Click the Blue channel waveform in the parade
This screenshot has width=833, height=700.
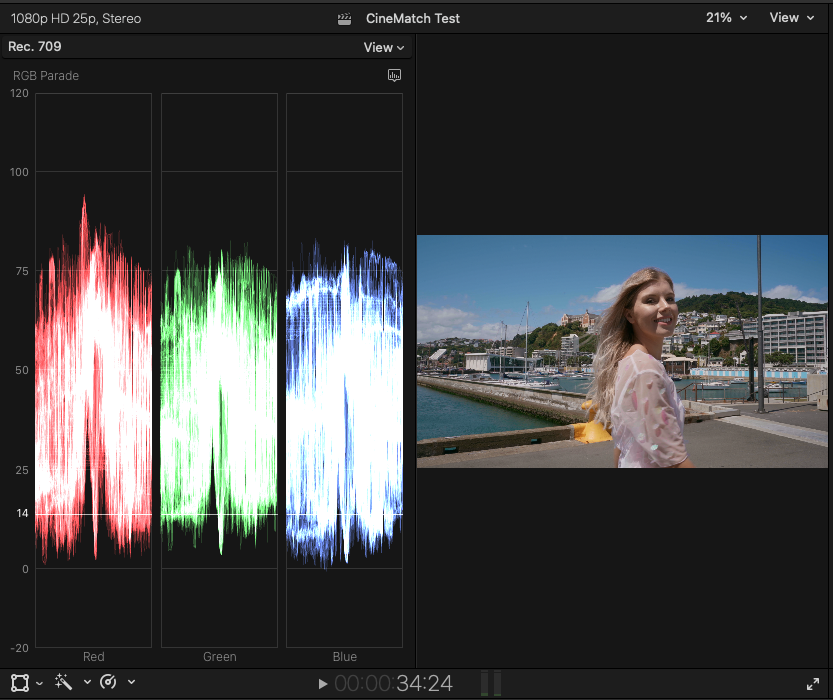click(344, 400)
